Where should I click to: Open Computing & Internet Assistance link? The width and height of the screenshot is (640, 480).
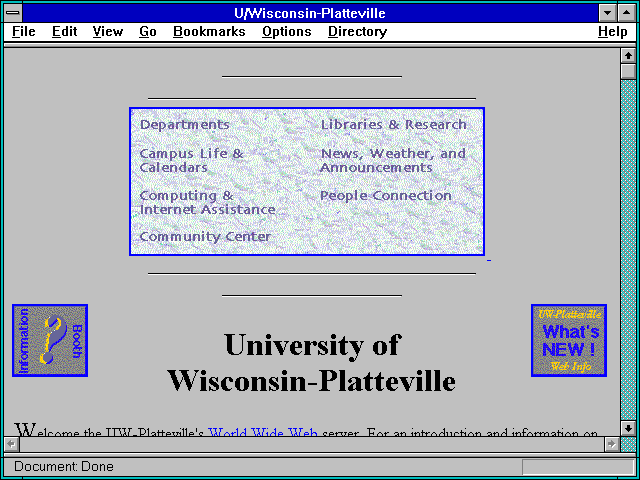pyautogui.click(x=207, y=202)
